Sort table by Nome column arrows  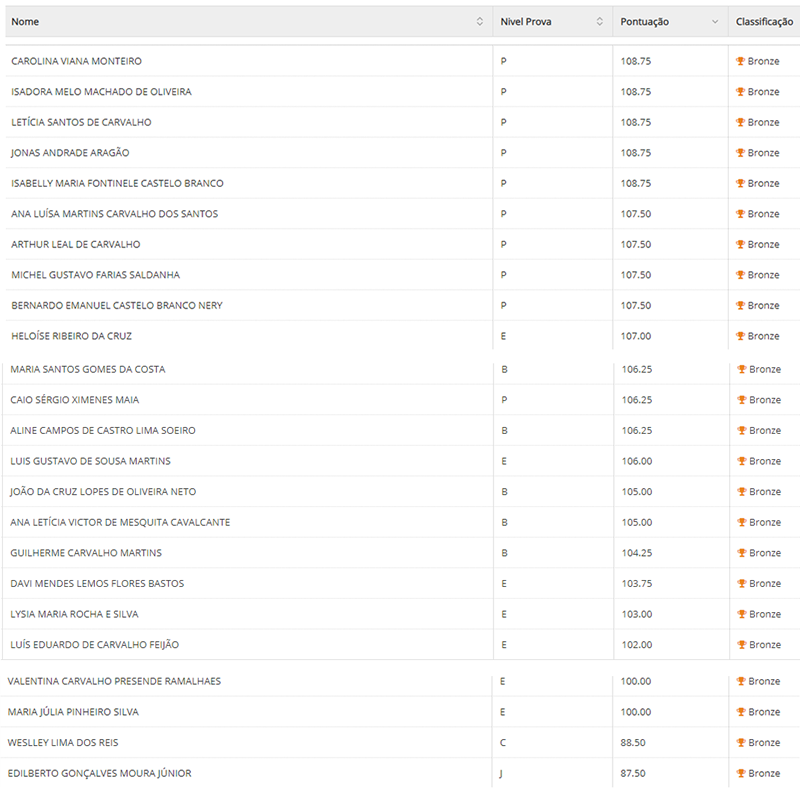tap(480, 22)
